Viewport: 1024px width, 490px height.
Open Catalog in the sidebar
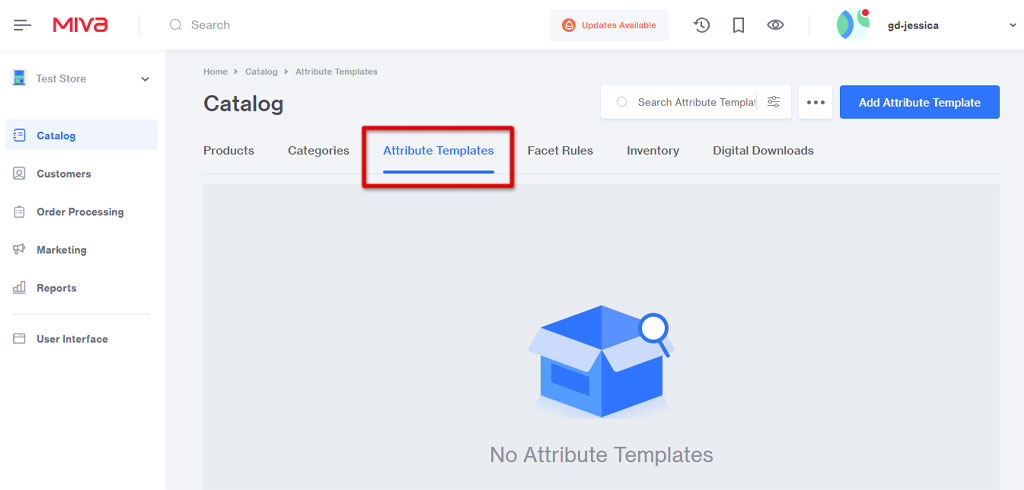(81, 135)
